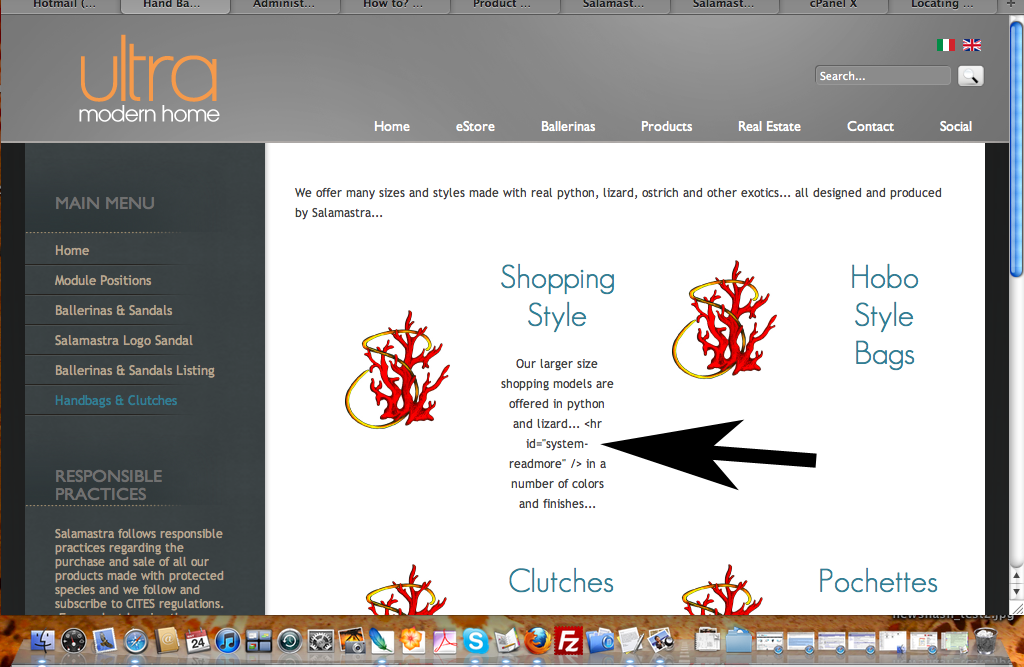This screenshot has width=1024, height=667.
Task: Click the Search... text field
Action: click(883, 76)
